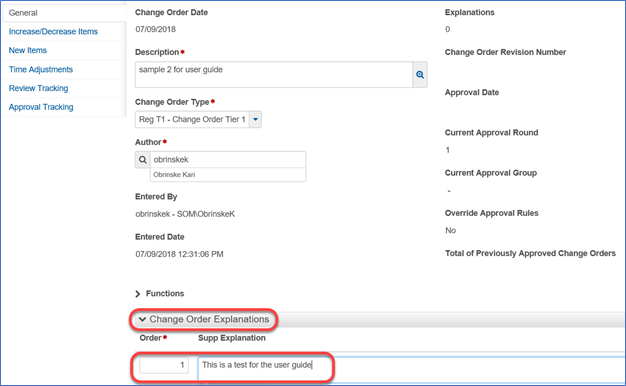
Task: Click the Order number field showing 1
Action: point(164,365)
